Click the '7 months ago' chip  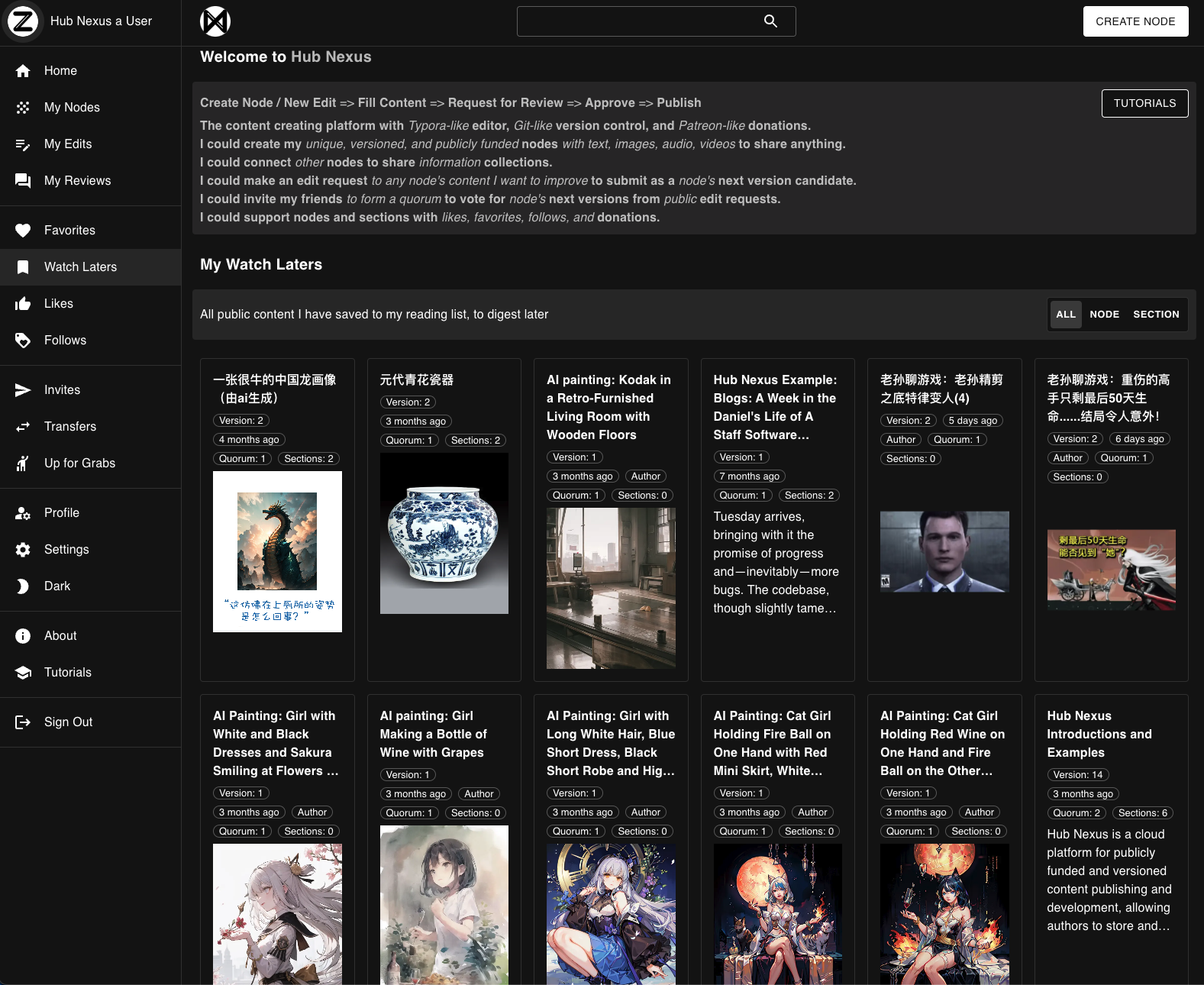click(x=749, y=476)
